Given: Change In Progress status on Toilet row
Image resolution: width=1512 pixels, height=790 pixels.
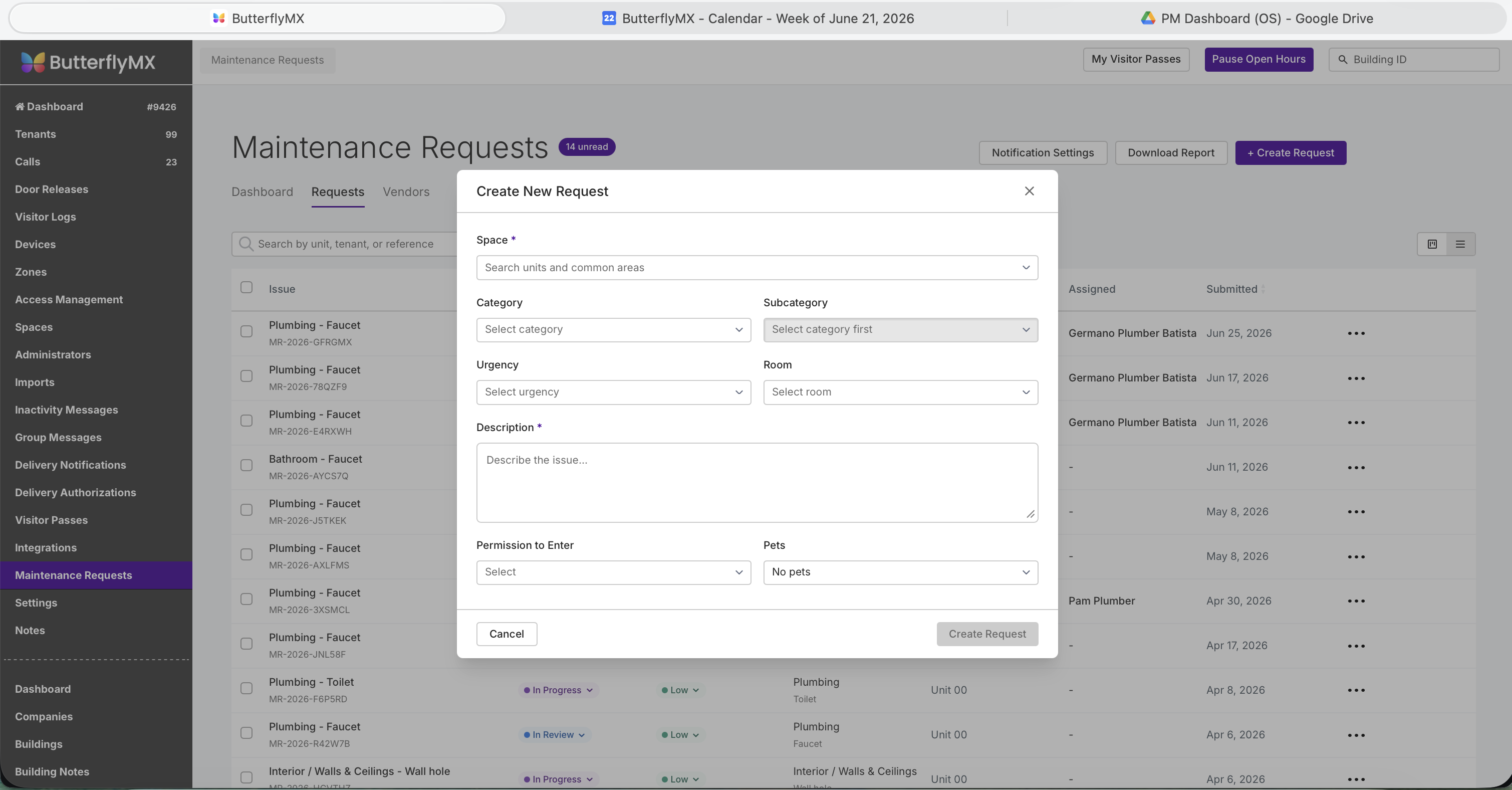Looking at the screenshot, I should (558, 690).
